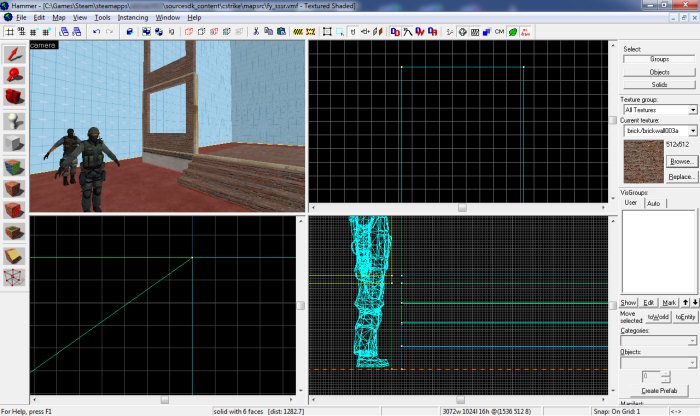Select the Entity tool

tap(14, 121)
